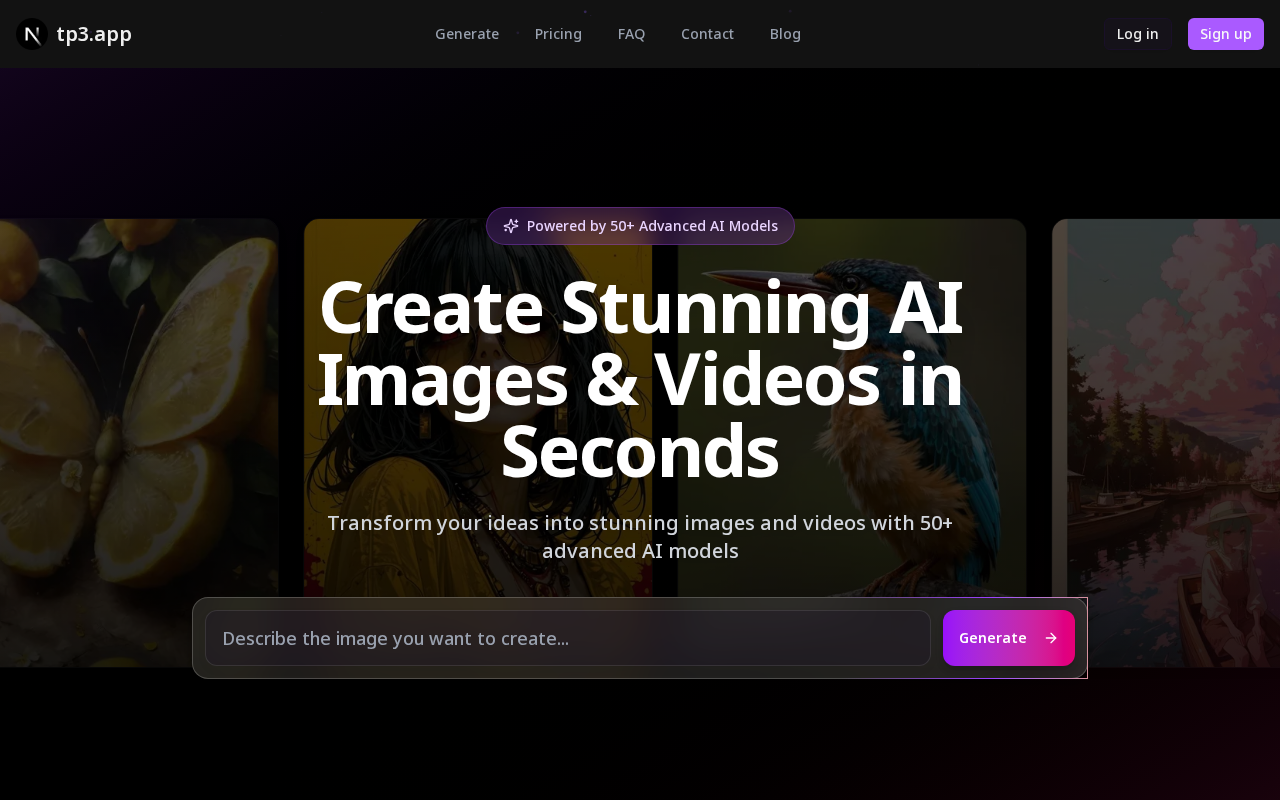Open the cherry blossom lake artwork thumbnail
The height and width of the screenshot is (800, 1280).
tap(1166, 443)
